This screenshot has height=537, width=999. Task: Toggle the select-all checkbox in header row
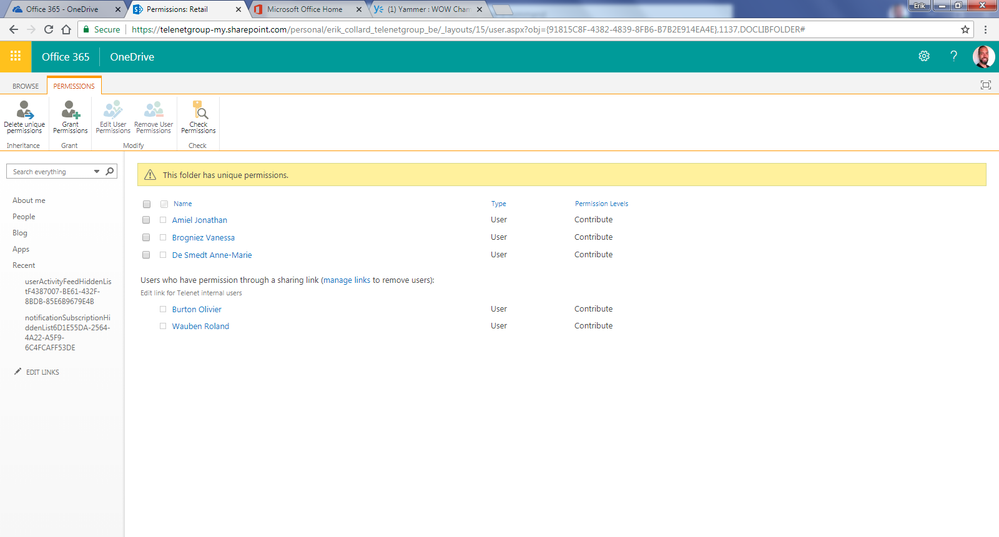coord(147,204)
